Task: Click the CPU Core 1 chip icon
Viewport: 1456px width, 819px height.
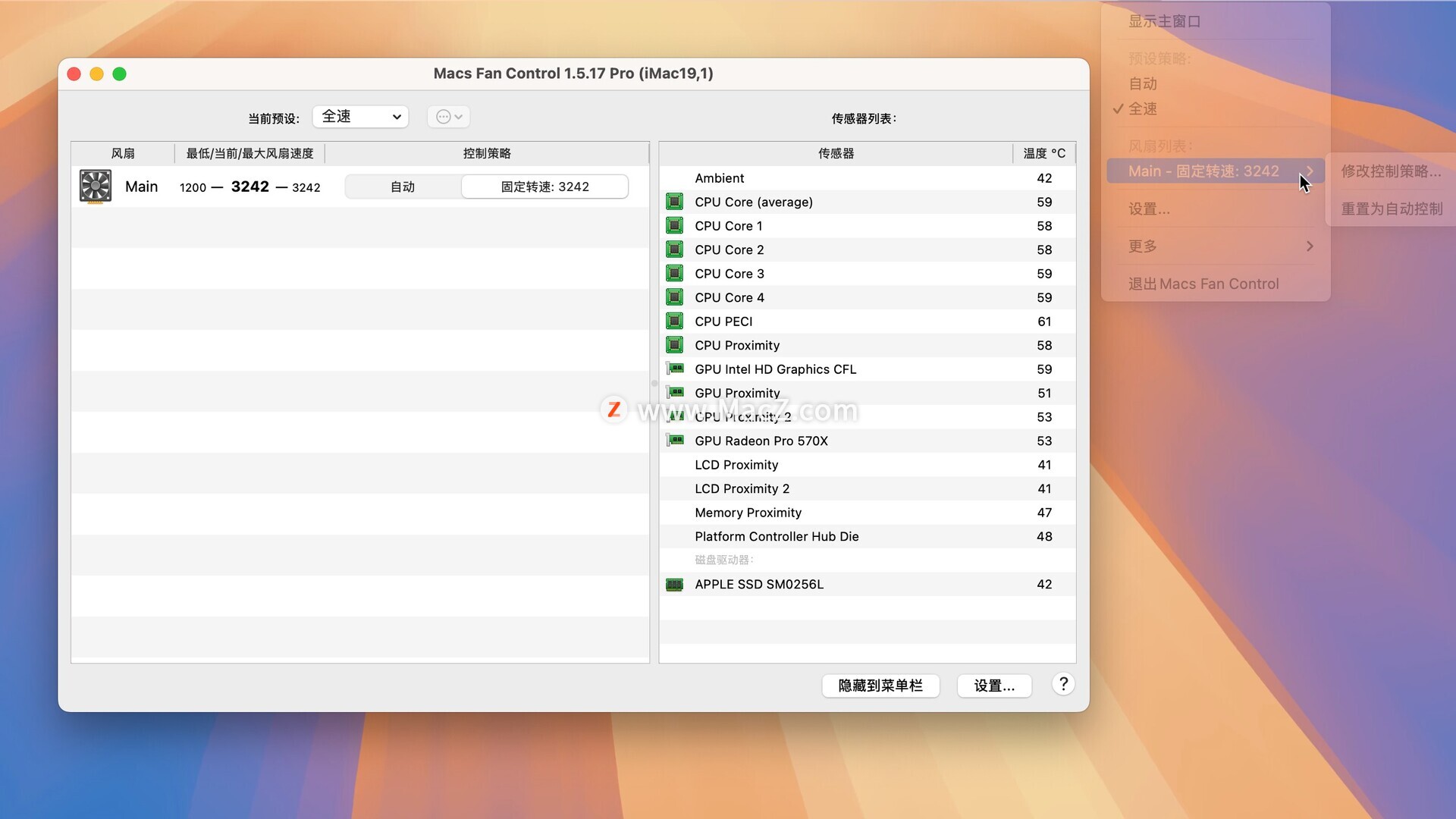Action: coord(674,225)
